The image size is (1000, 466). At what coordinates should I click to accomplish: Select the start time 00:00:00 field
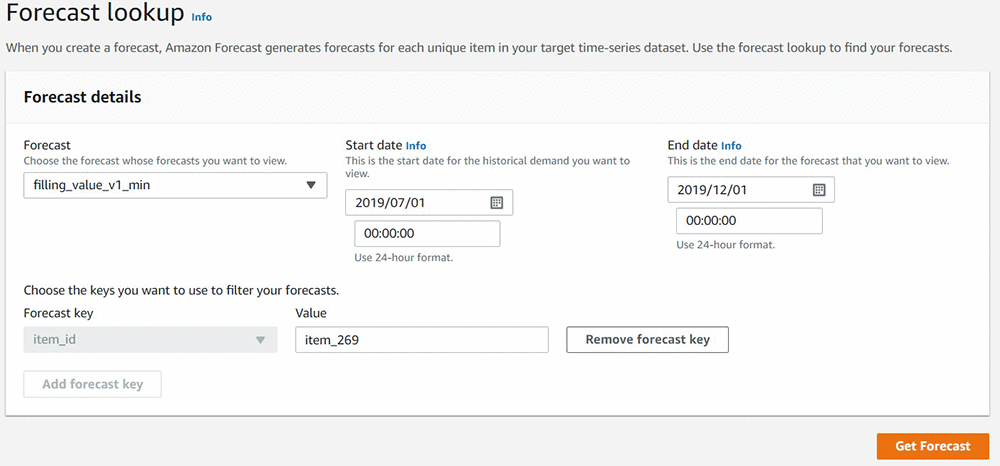(x=427, y=234)
